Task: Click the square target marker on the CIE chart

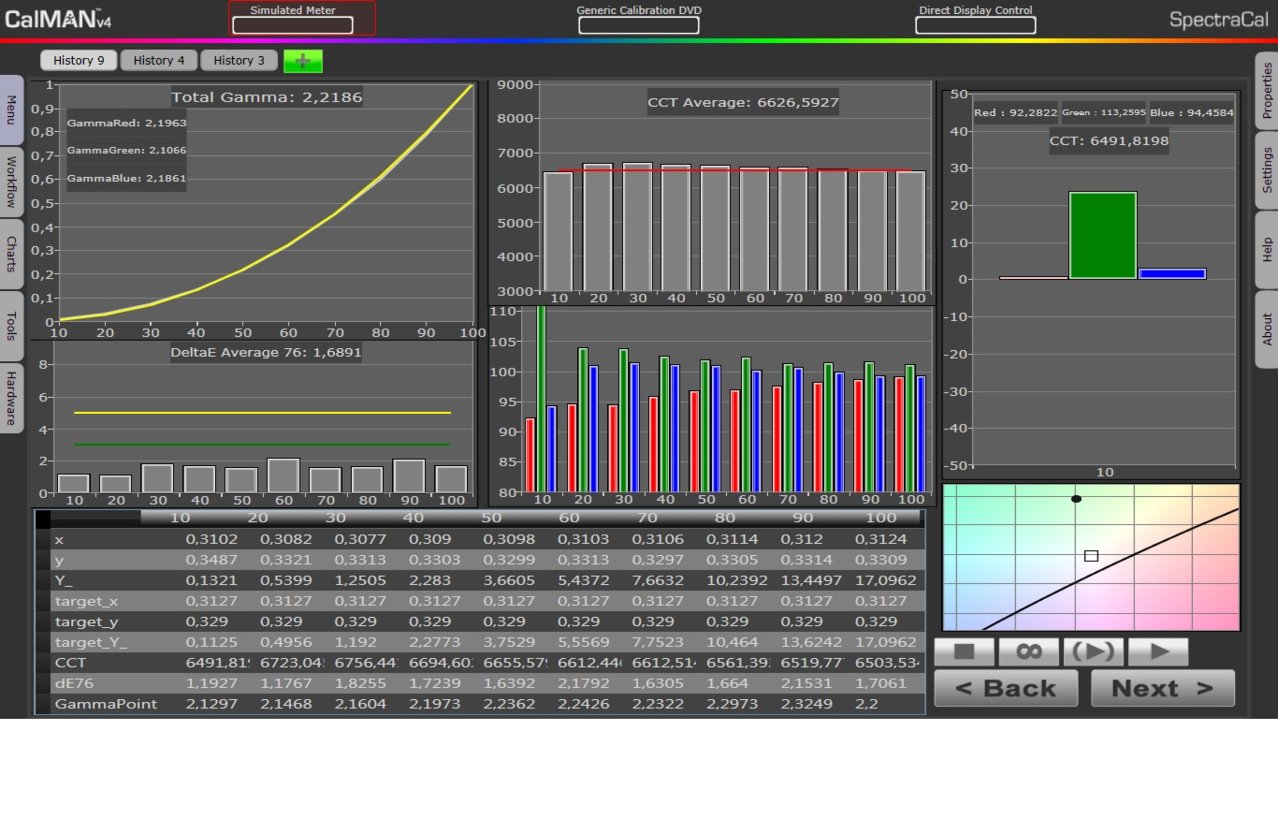Action: pos(1091,555)
